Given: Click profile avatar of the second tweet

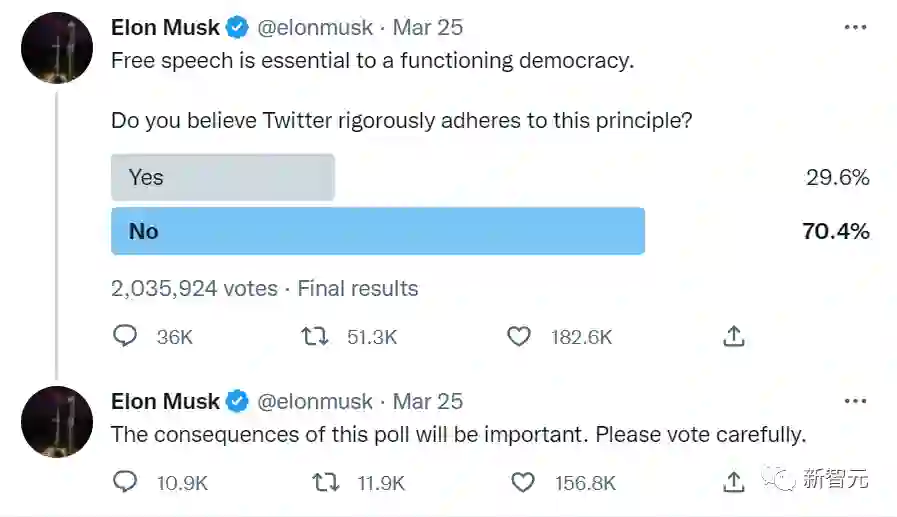Looking at the screenshot, I should [x=57, y=421].
